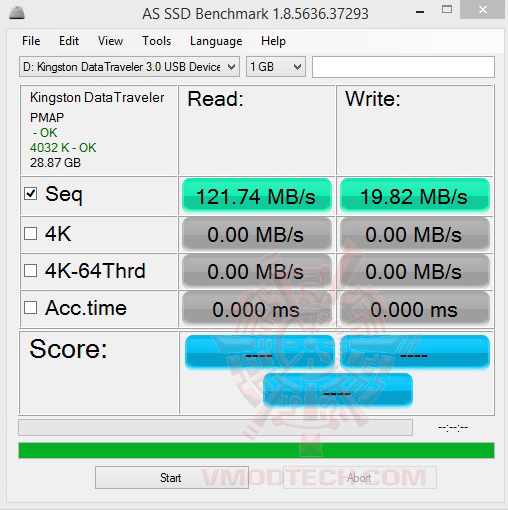Image resolution: width=508 pixels, height=510 pixels.
Task: Close the AS SSD Benchmark window
Action: (x=483, y=10)
